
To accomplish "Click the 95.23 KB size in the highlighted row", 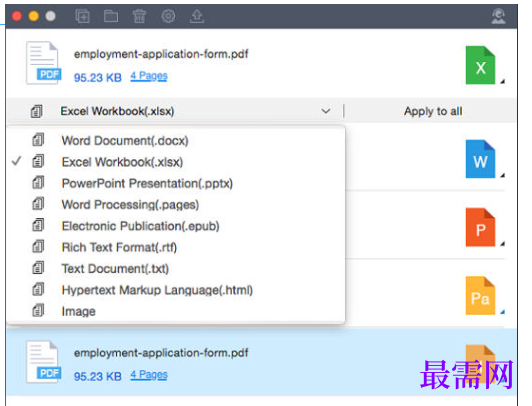I will pyautogui.click(x=98, y=376).
